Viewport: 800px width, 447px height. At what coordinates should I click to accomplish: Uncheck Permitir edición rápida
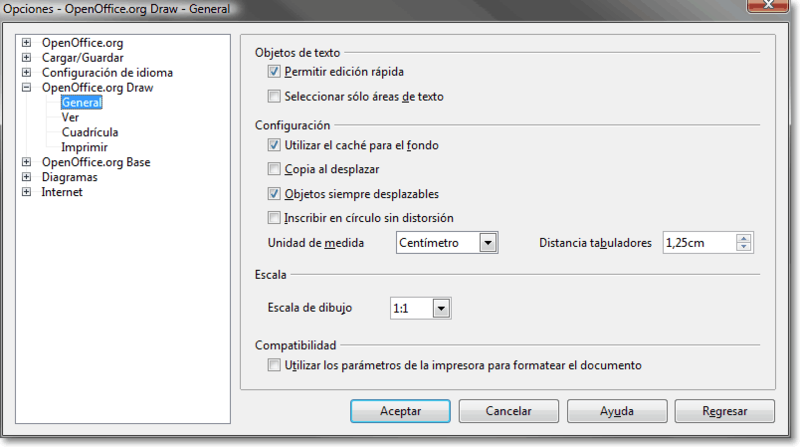tap(274, 71)
